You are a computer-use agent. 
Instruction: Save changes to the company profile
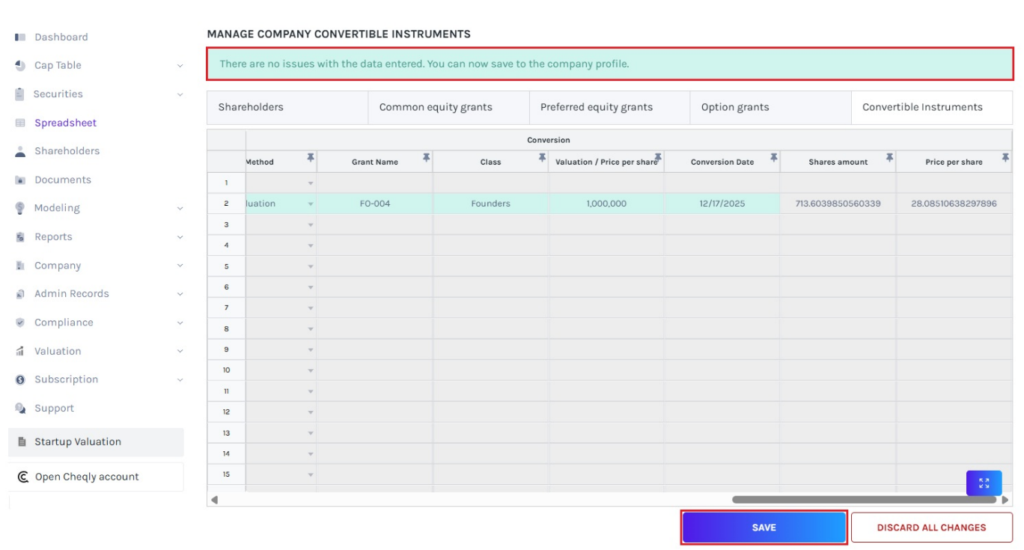(x=764, y=527)
